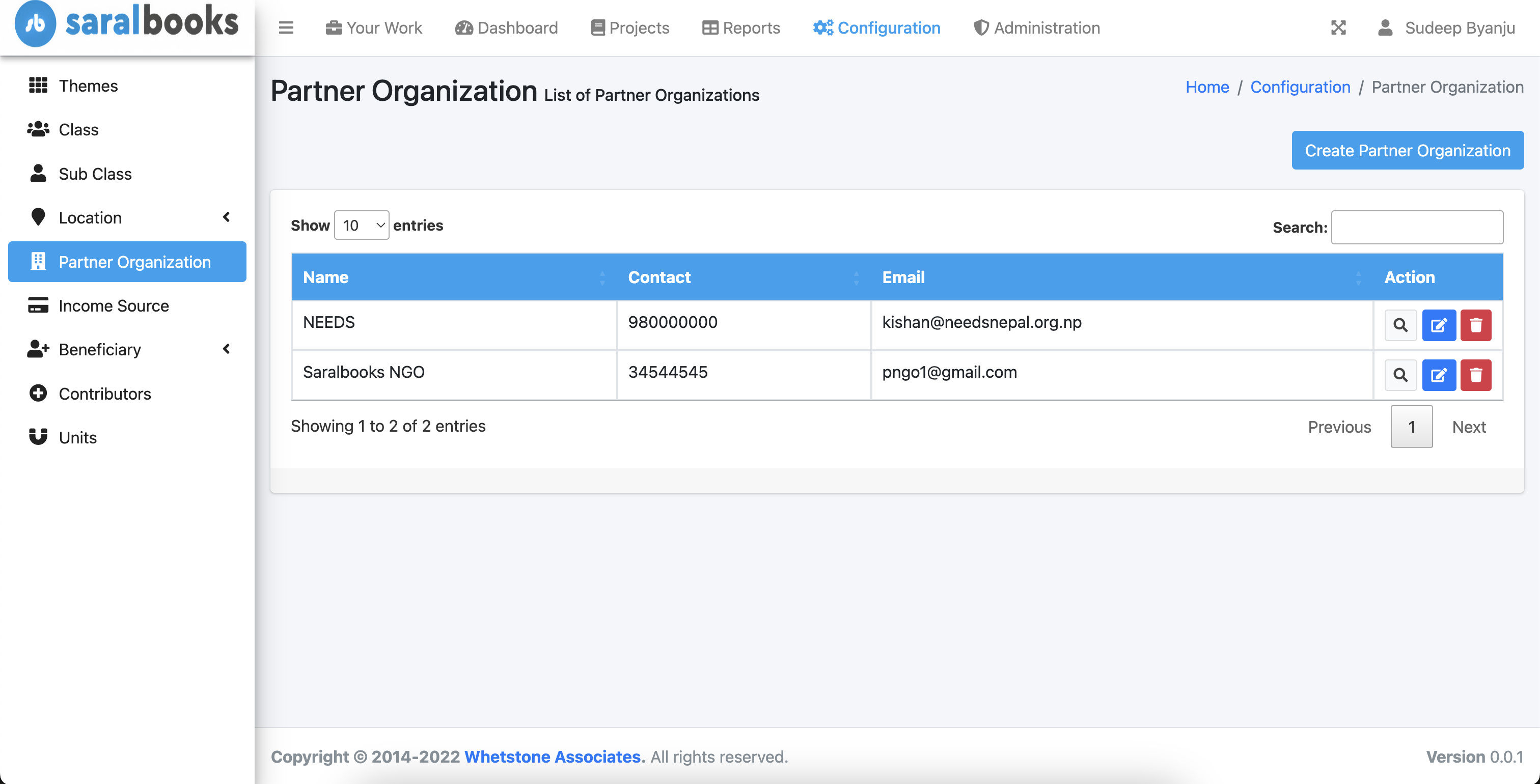View the NEEDS organization details
Image resolution: width=1540 pixels, height=784 pixels.
point(1400,325)
